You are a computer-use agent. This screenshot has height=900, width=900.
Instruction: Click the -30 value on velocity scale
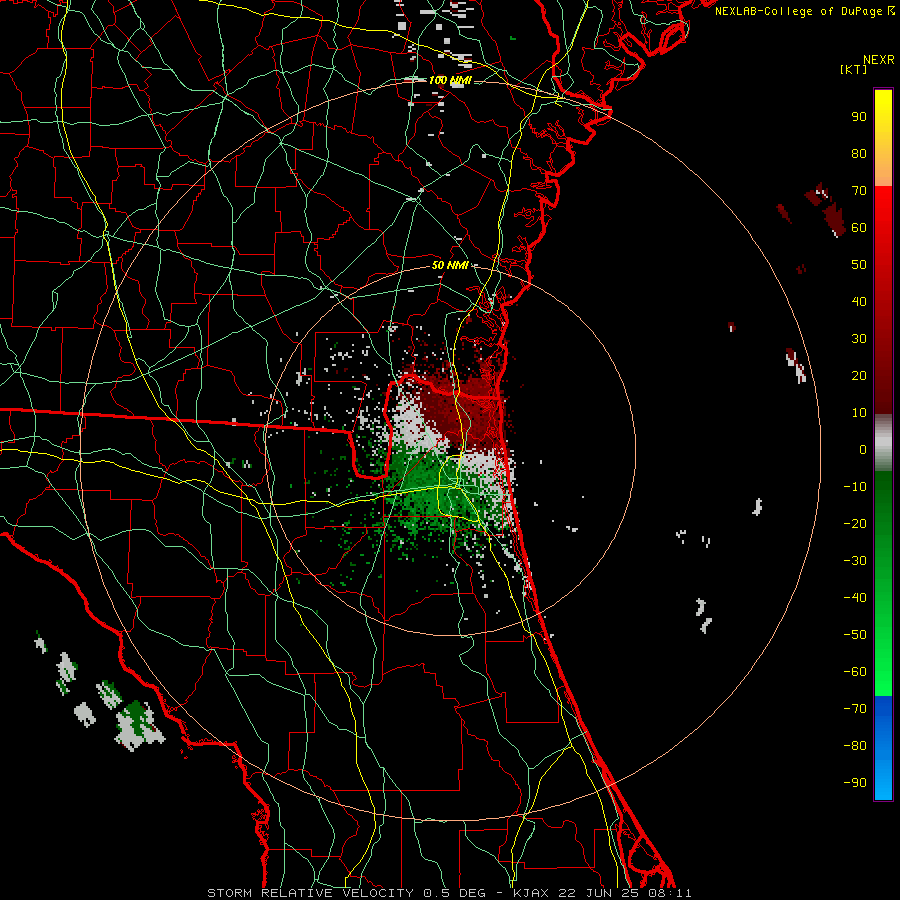click(855, 561)
